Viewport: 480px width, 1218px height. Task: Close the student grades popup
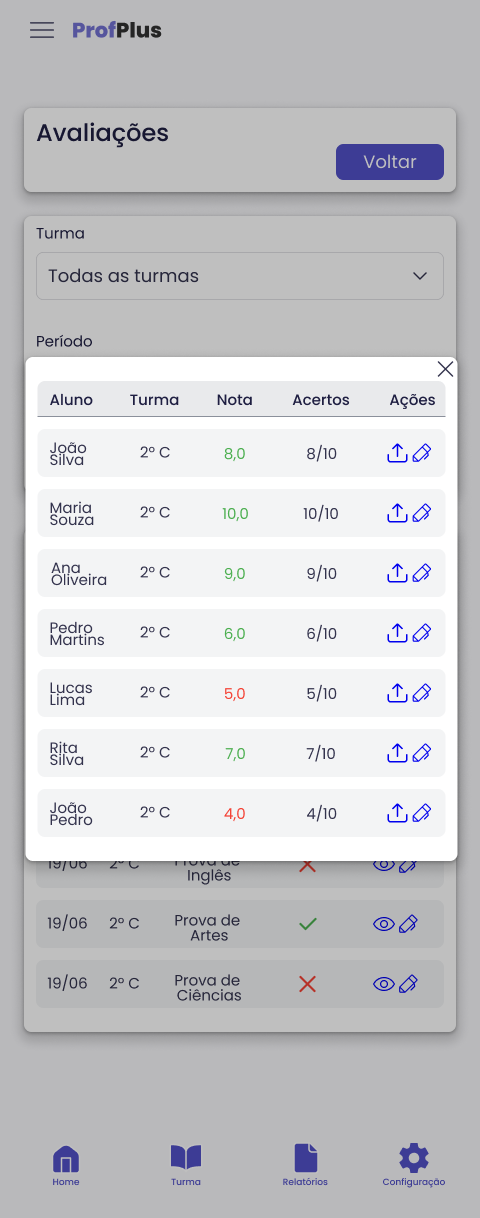pyautogui.click(x=445, y=369)
